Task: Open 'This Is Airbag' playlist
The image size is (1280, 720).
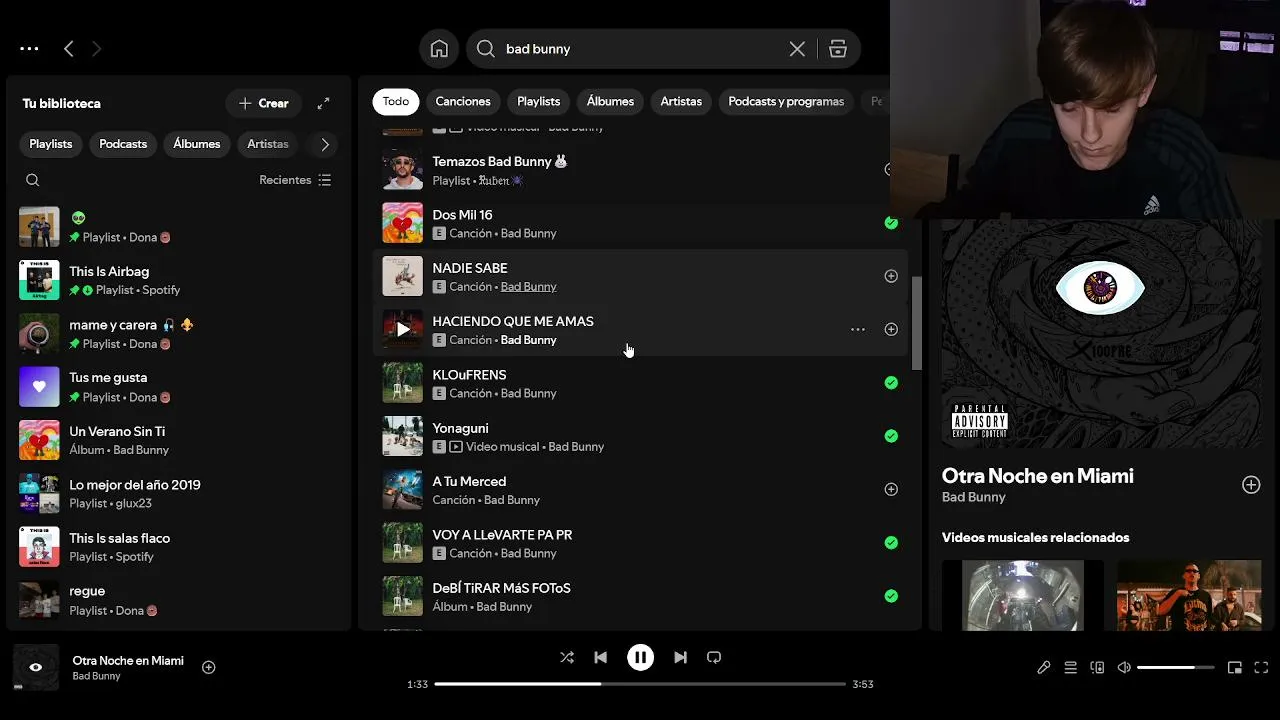Action: (179, 281)
